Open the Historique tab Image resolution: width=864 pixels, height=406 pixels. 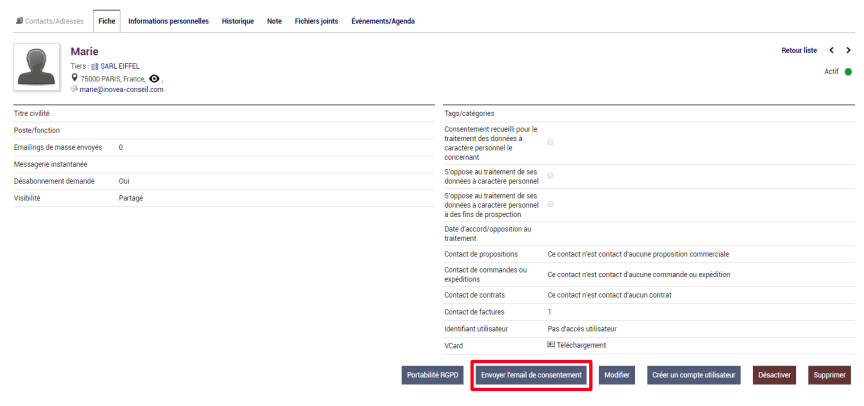(x=237, y=21)
